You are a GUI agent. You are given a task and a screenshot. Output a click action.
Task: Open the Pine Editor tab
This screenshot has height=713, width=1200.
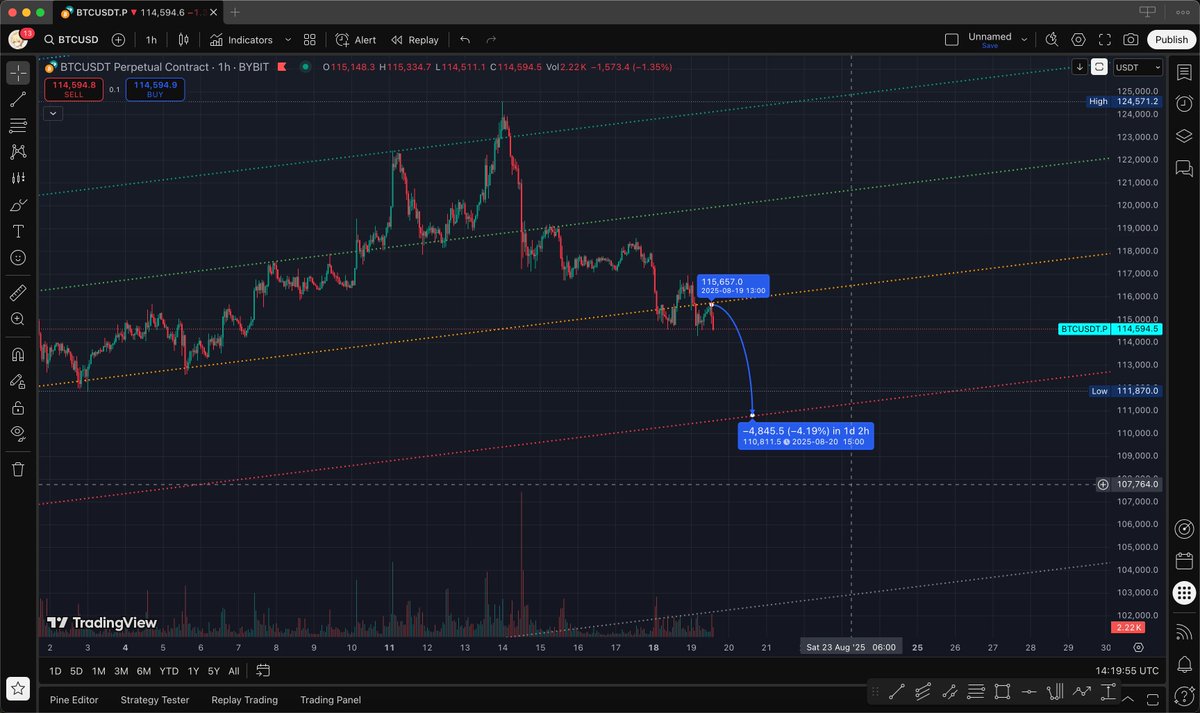click(x=74, y=700)
